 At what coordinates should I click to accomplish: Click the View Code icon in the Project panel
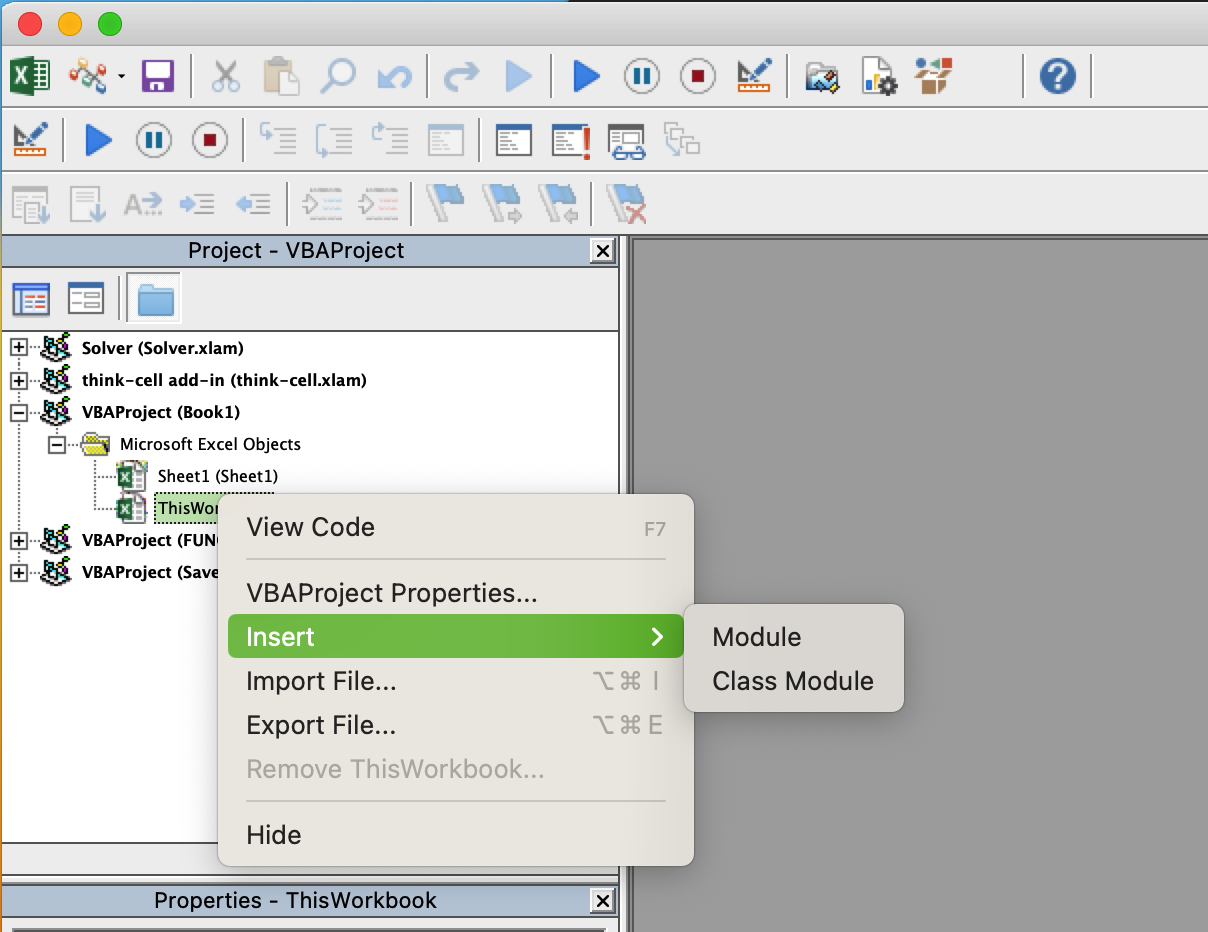click(31, 299)
